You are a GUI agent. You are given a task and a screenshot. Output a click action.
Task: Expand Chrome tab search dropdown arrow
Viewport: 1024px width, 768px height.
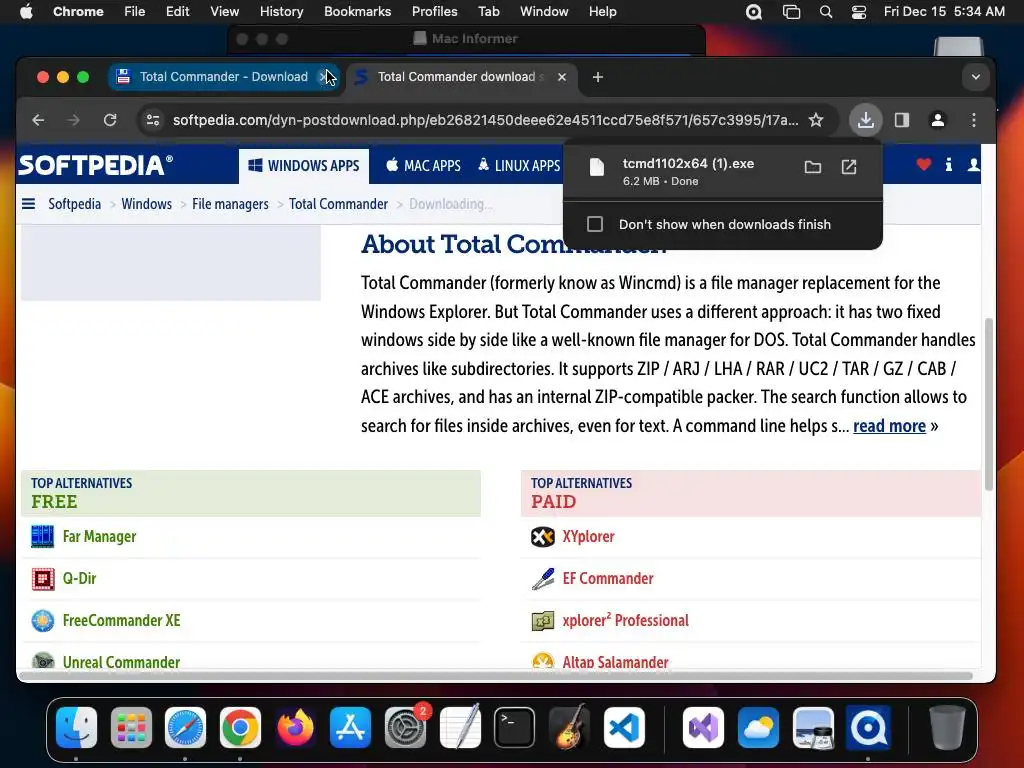976,77
